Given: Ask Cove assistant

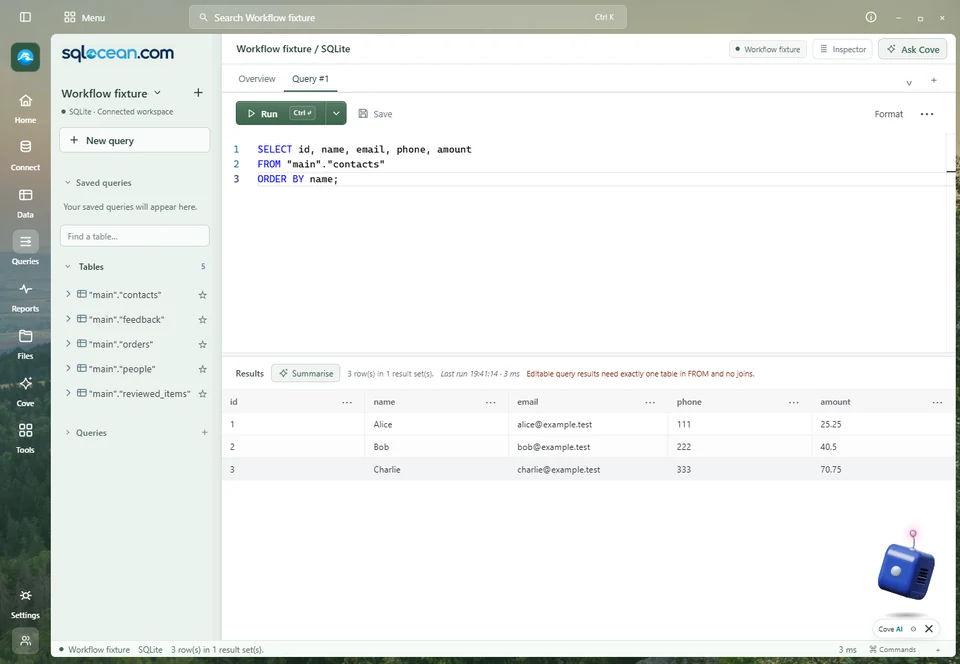Looking at the screenshot, I should pyautogui.click(x=913, y=49).
